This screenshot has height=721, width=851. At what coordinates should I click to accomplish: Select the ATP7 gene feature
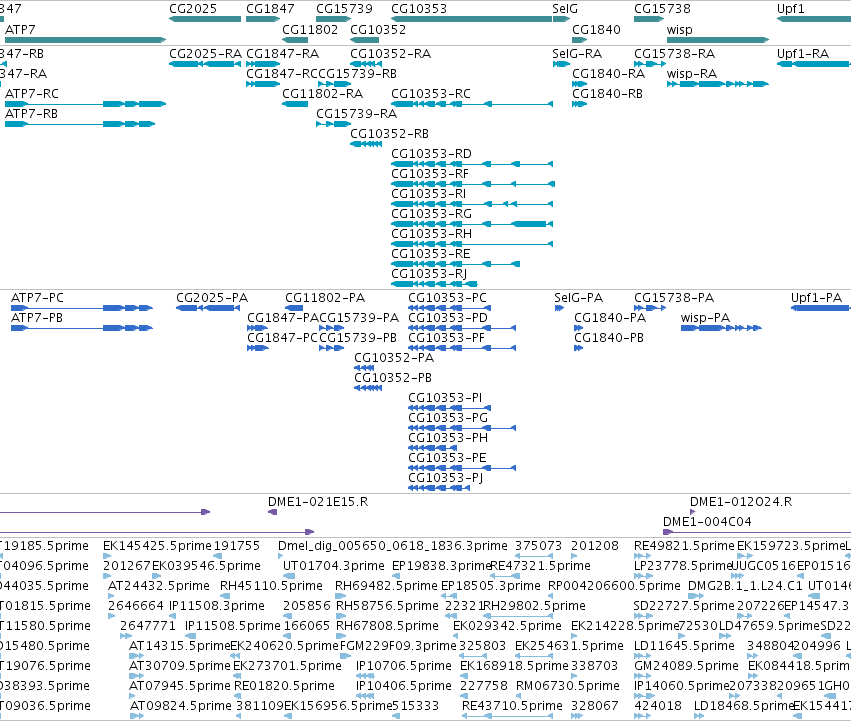point(85,40)
